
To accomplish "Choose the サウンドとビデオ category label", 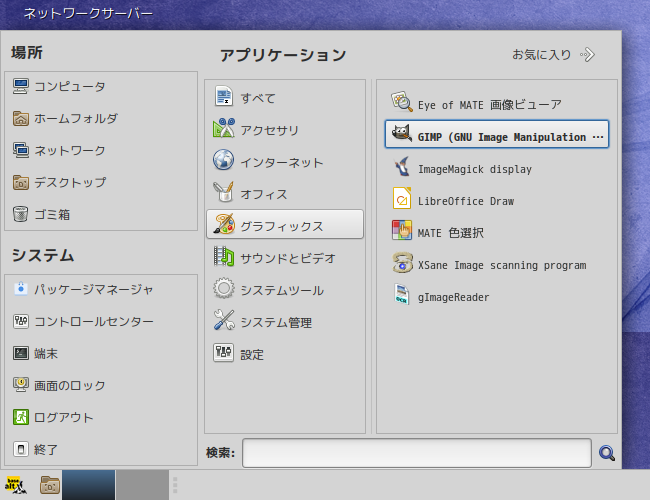I will [x=288, y=258].
